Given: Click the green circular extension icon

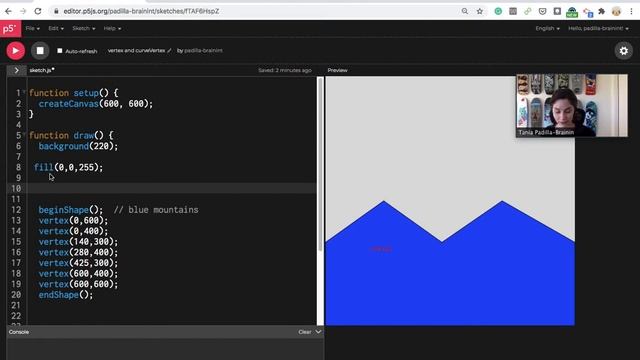Looking at the screenshot, I should pos(498,11).
